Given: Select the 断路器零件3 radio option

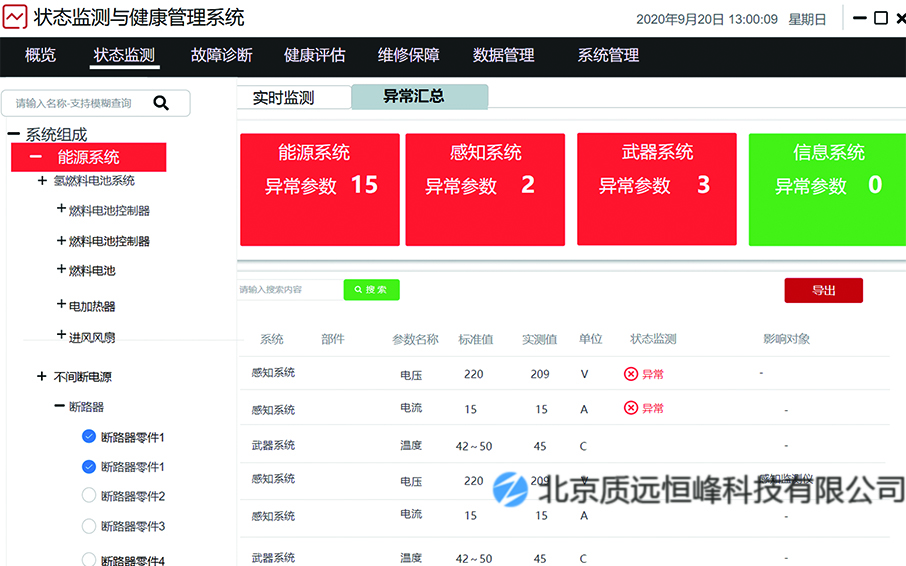Looking at the screenshot, I should pyautogui.click(x=88, y=526).
